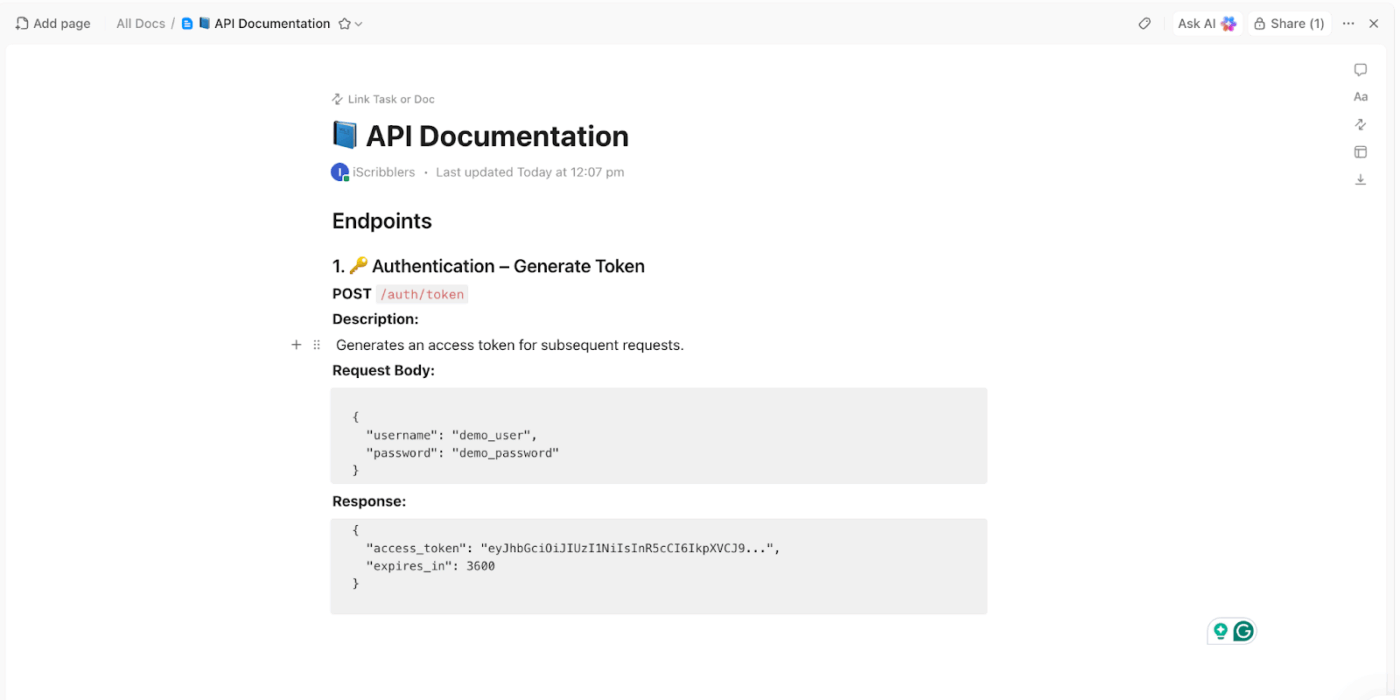Click API Documentation breadcrumb title
This screenshot has width=1400, height=700.
click(272, 23)
